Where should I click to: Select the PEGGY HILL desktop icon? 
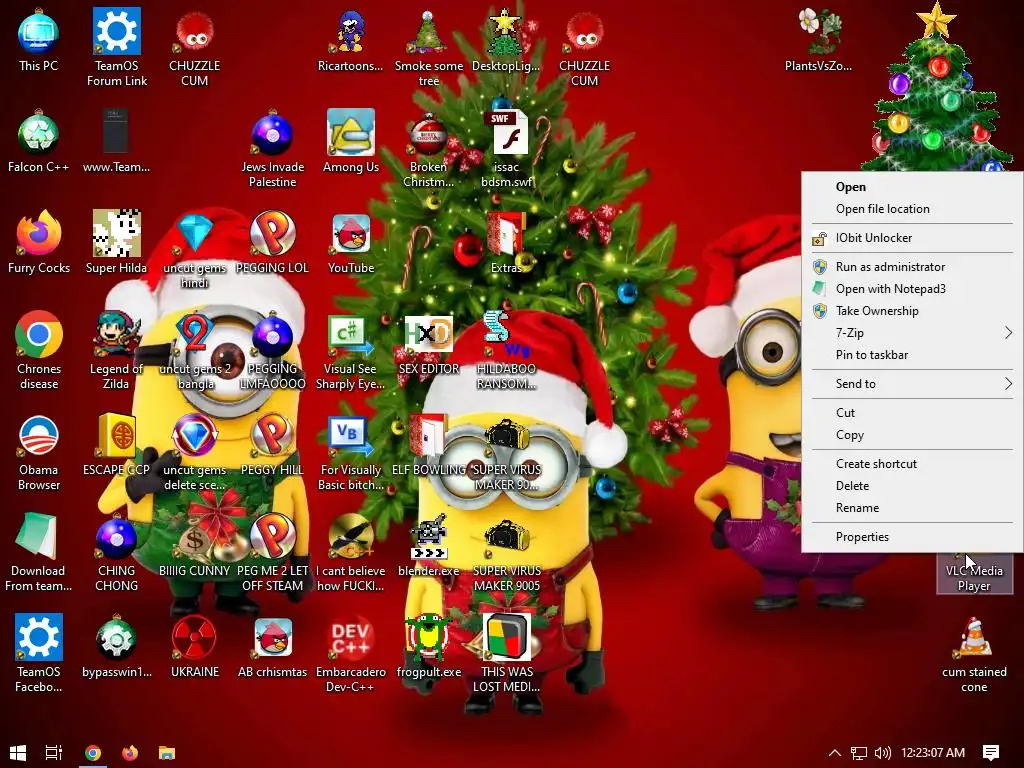coord(272,444)
